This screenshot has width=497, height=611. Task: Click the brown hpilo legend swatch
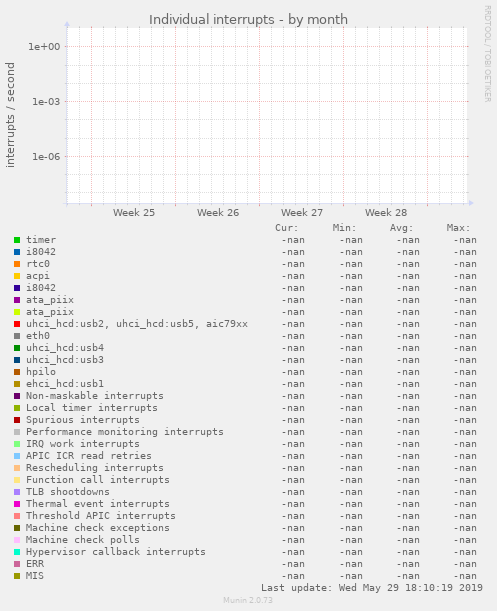[17, 372]
